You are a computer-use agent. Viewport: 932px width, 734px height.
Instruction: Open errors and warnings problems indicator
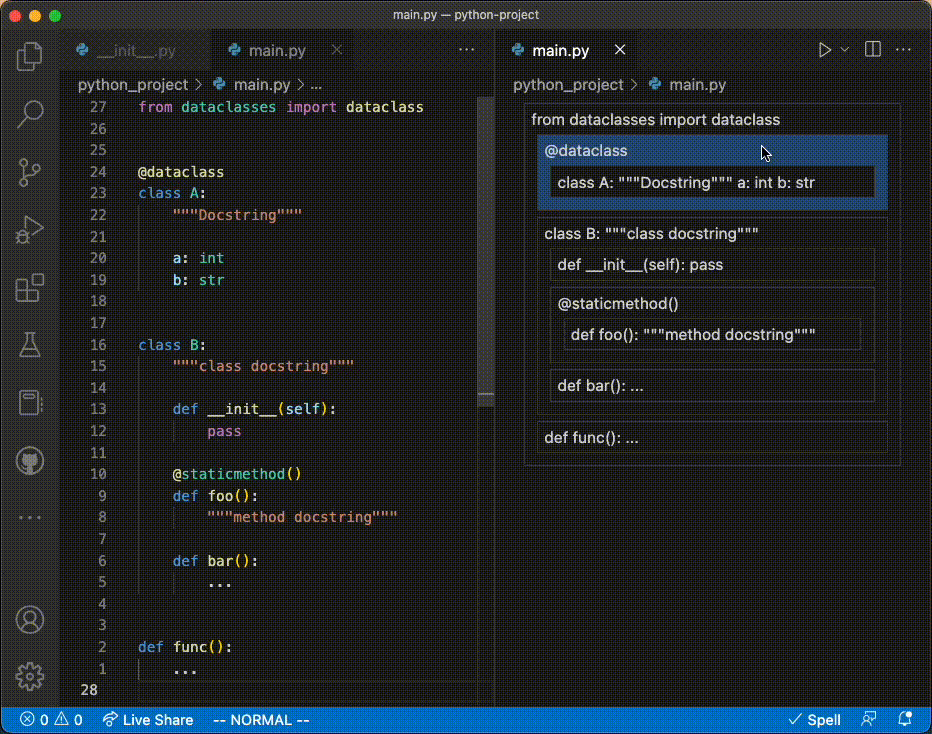click(50, 719)
